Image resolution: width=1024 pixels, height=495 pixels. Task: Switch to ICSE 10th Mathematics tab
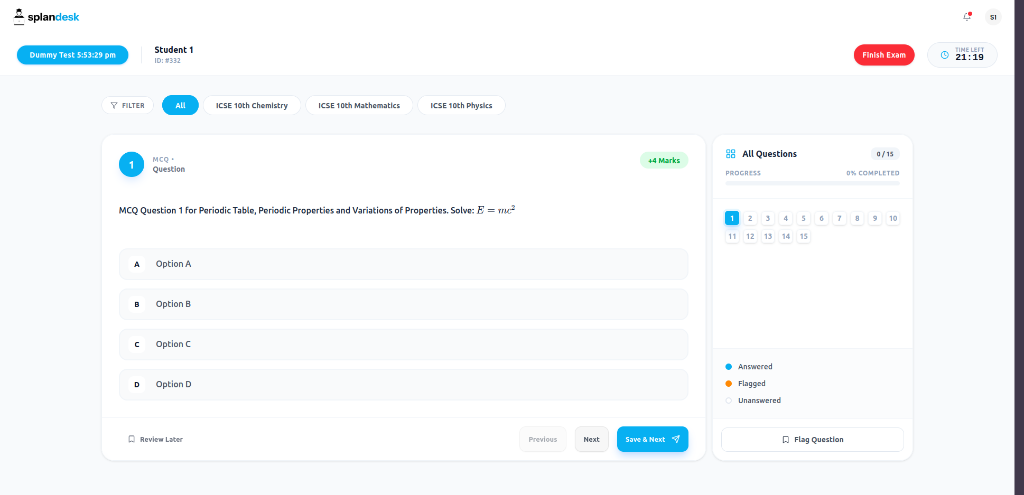(x=359, y=105)
